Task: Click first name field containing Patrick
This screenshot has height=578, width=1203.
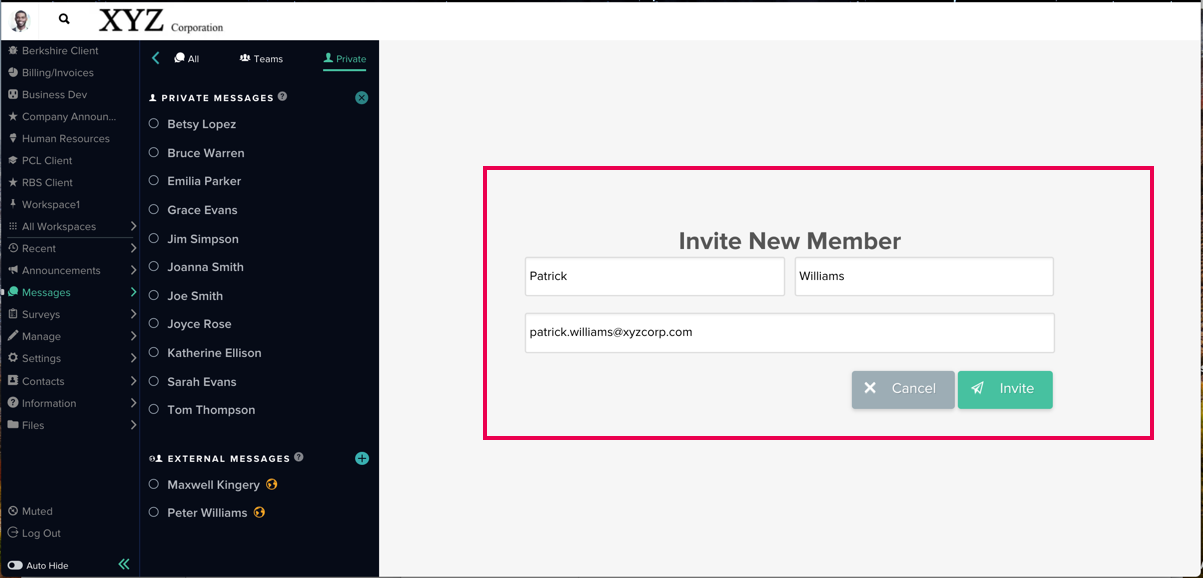Action: (x=655, y=276)
